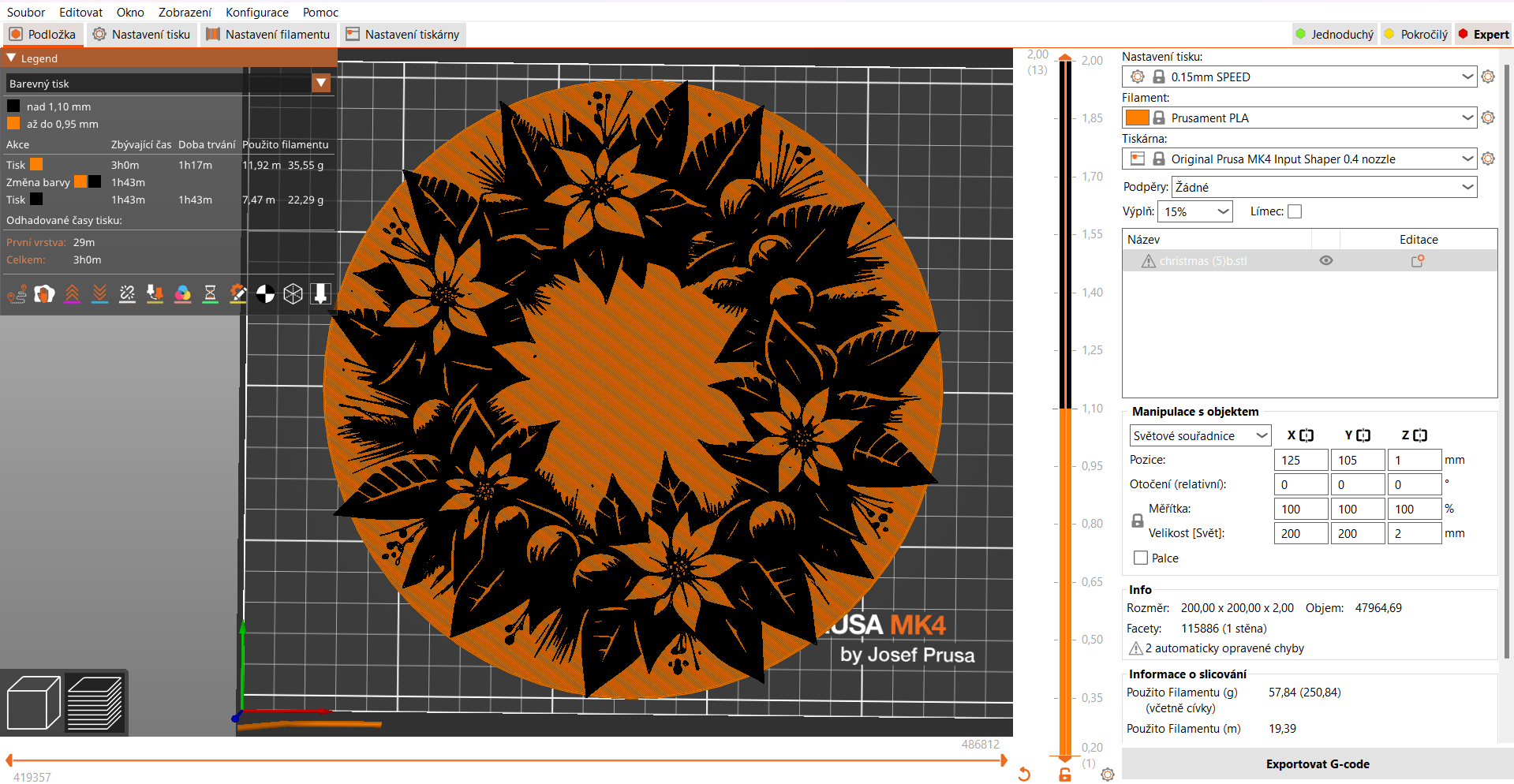Open the Original Prusa MK4 printer dropdown

1299,159
